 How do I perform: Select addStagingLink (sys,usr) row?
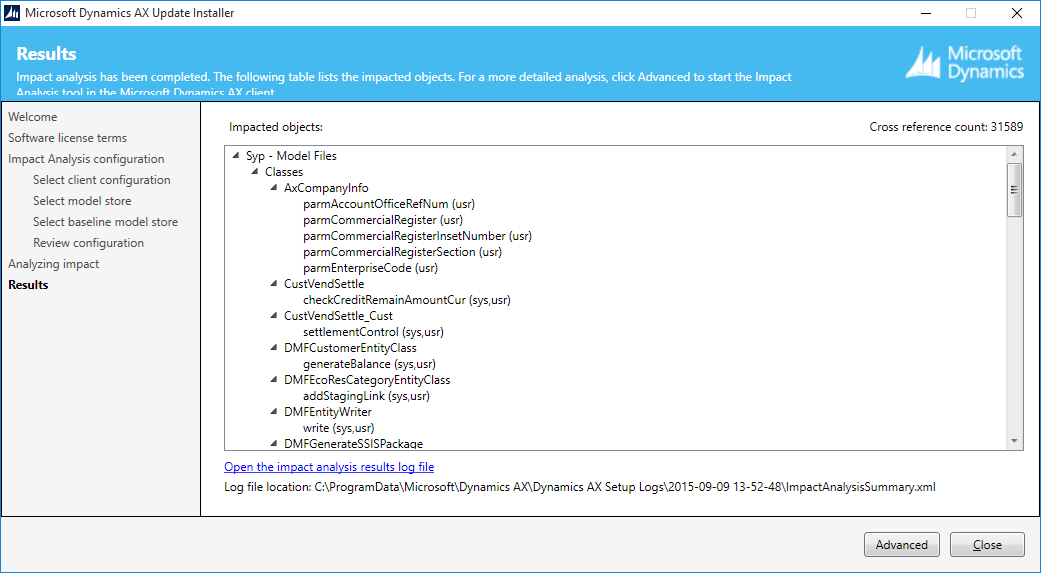tap(366, 396)
